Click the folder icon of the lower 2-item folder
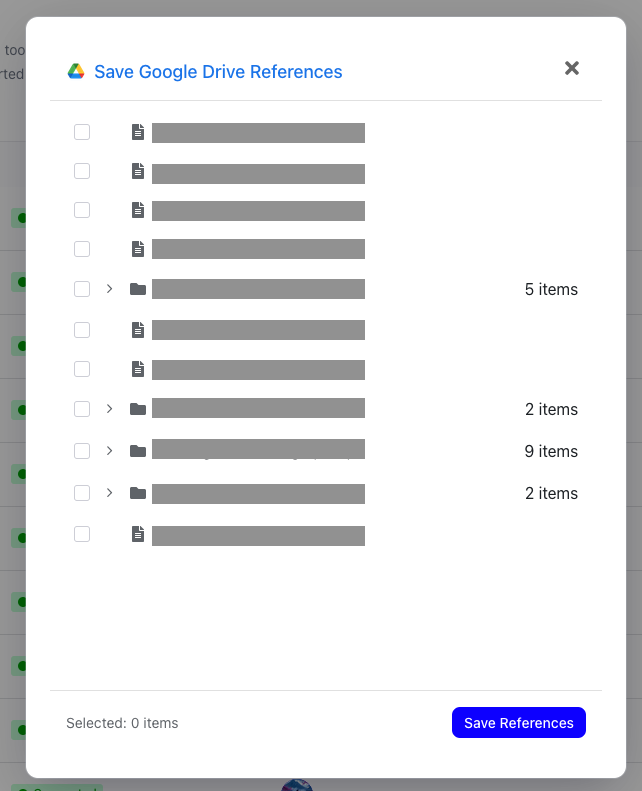 pyautogui.click(x=138, y=493)
